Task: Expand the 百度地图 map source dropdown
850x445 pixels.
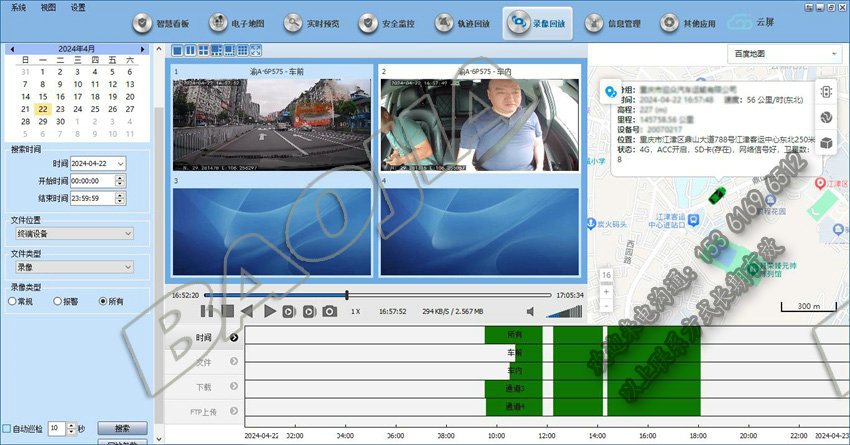Action: [785, 53]
